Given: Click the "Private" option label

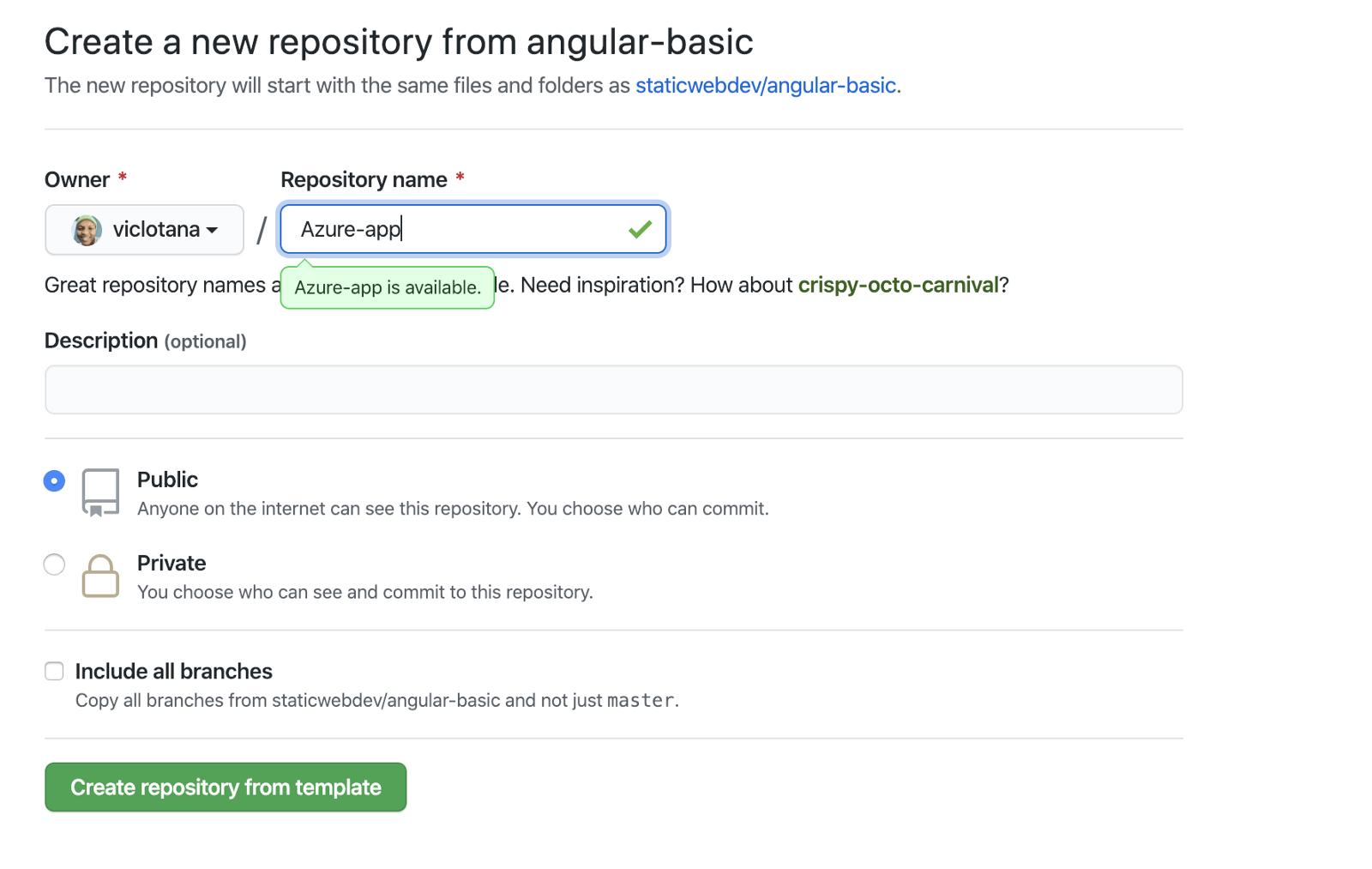Looking at the screenshot, I should [x=171, y=563].
